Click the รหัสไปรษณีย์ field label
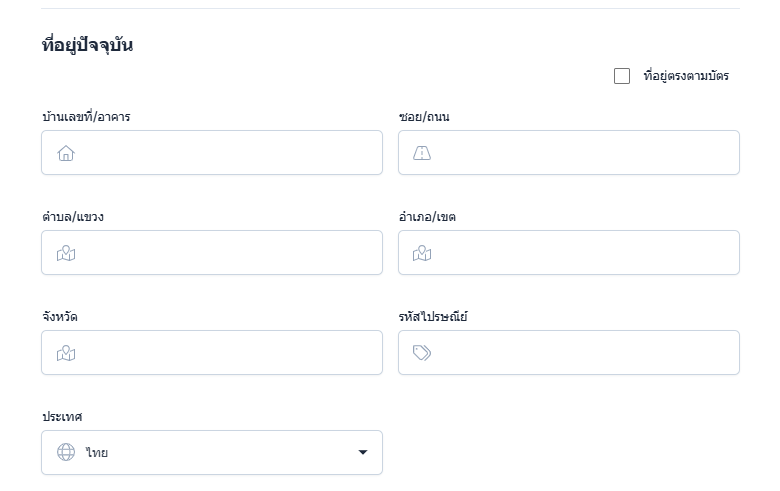 point(433,317)
